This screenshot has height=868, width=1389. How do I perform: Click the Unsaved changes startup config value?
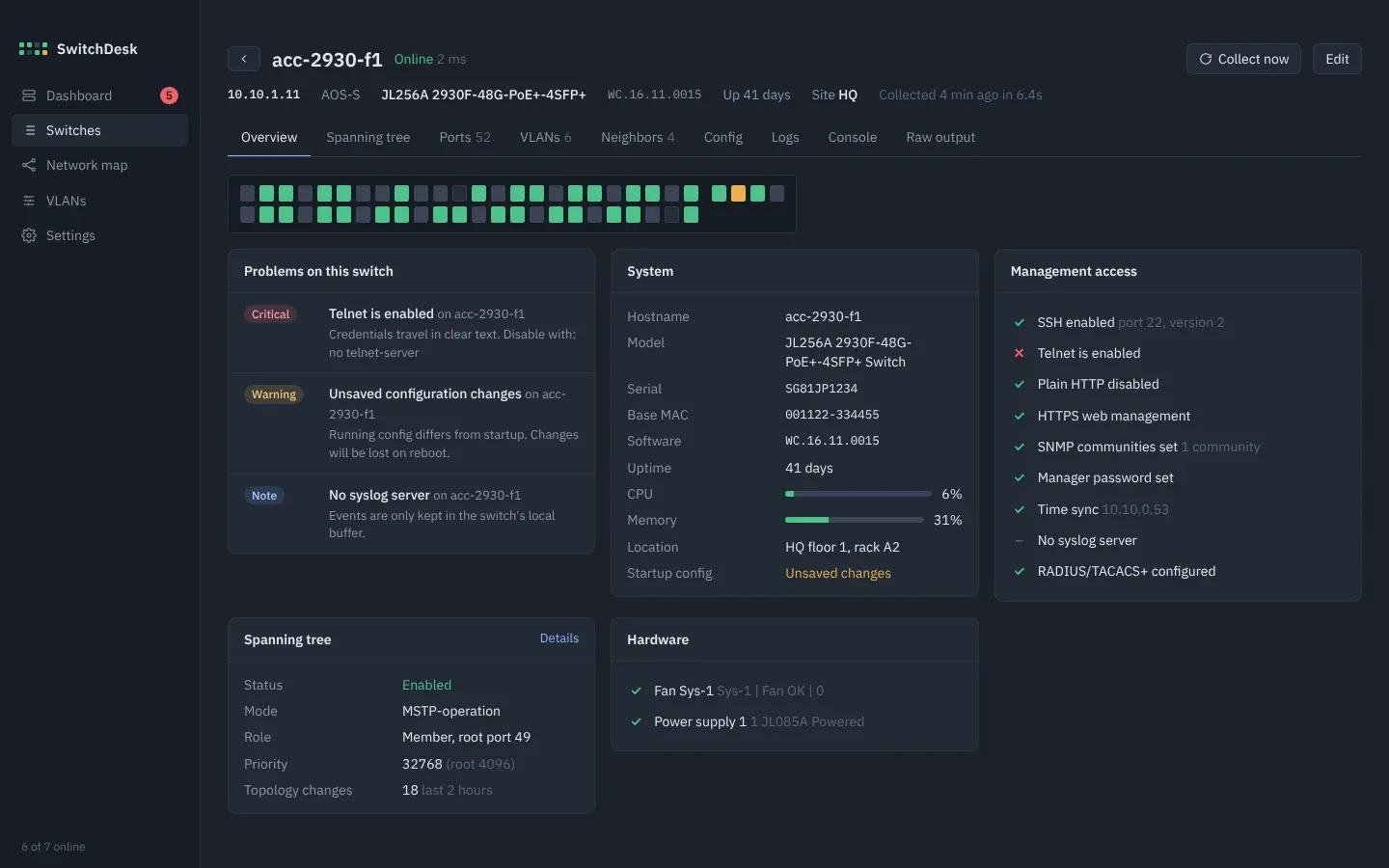838,573
